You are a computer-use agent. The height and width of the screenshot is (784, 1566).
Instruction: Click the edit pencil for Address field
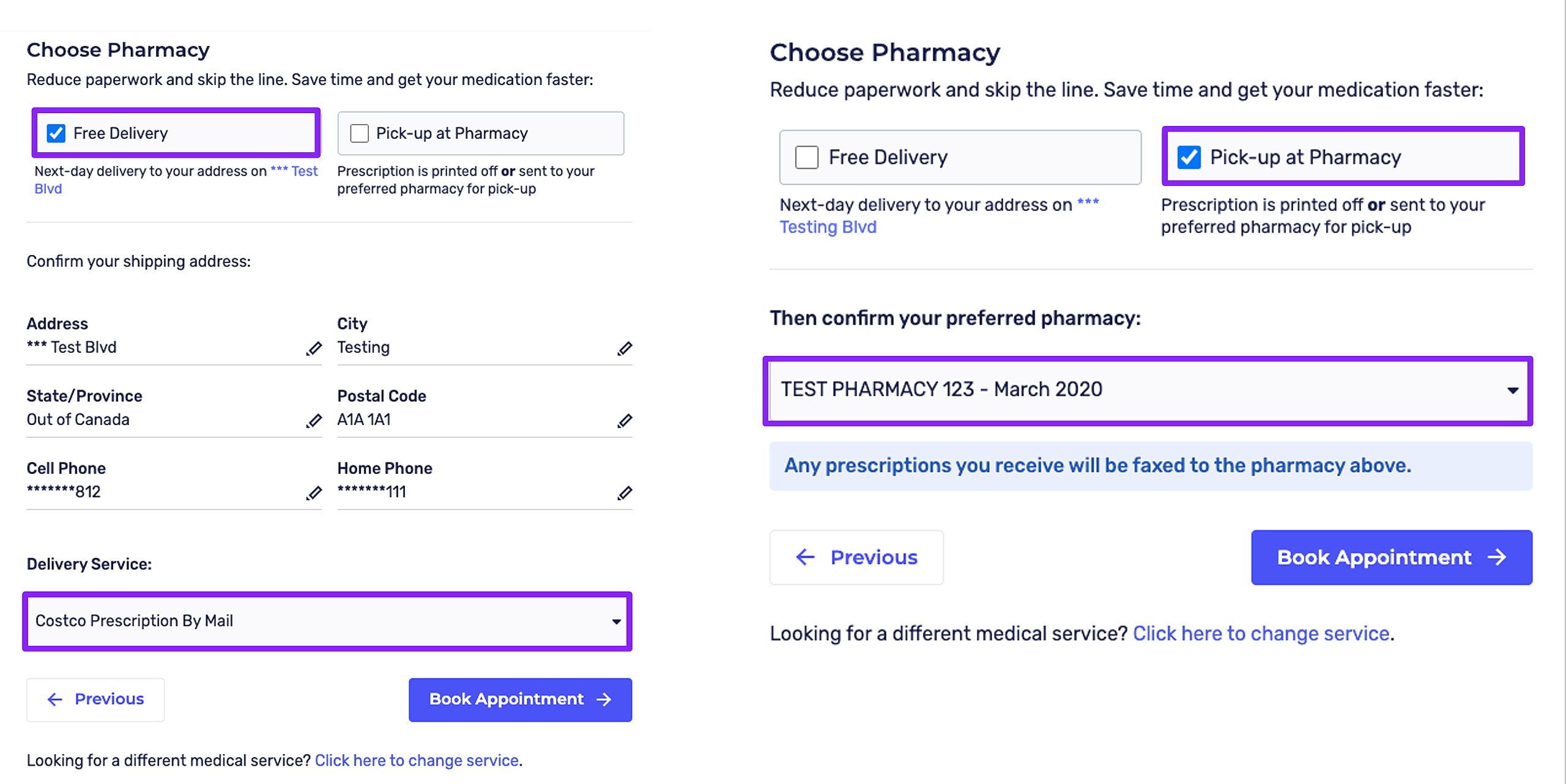[x=314, y=349]
